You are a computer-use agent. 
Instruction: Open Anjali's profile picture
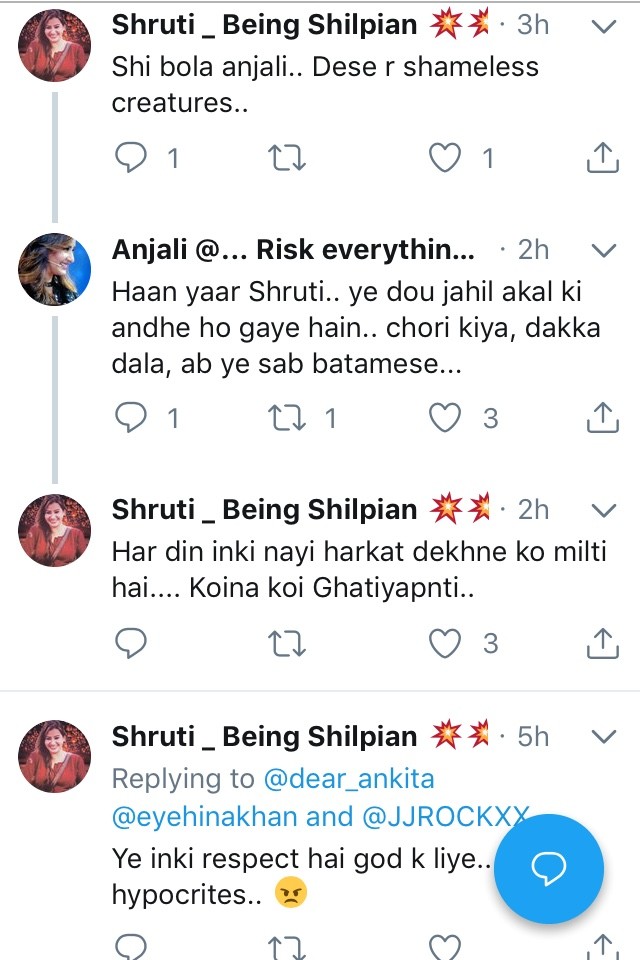click(55, 269)
